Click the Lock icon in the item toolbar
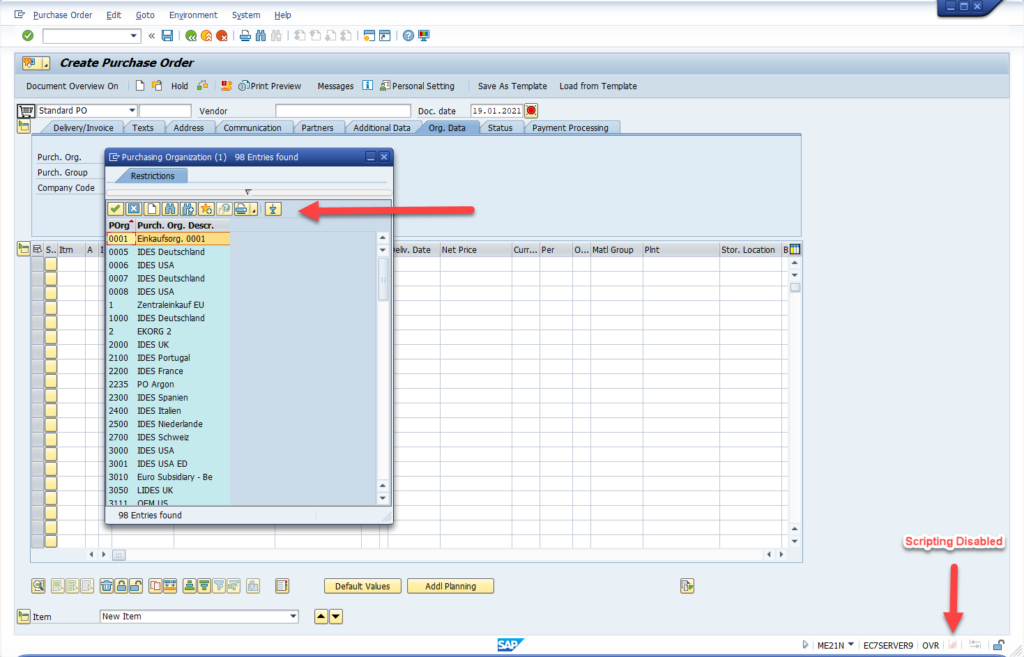 pos(121,586)
